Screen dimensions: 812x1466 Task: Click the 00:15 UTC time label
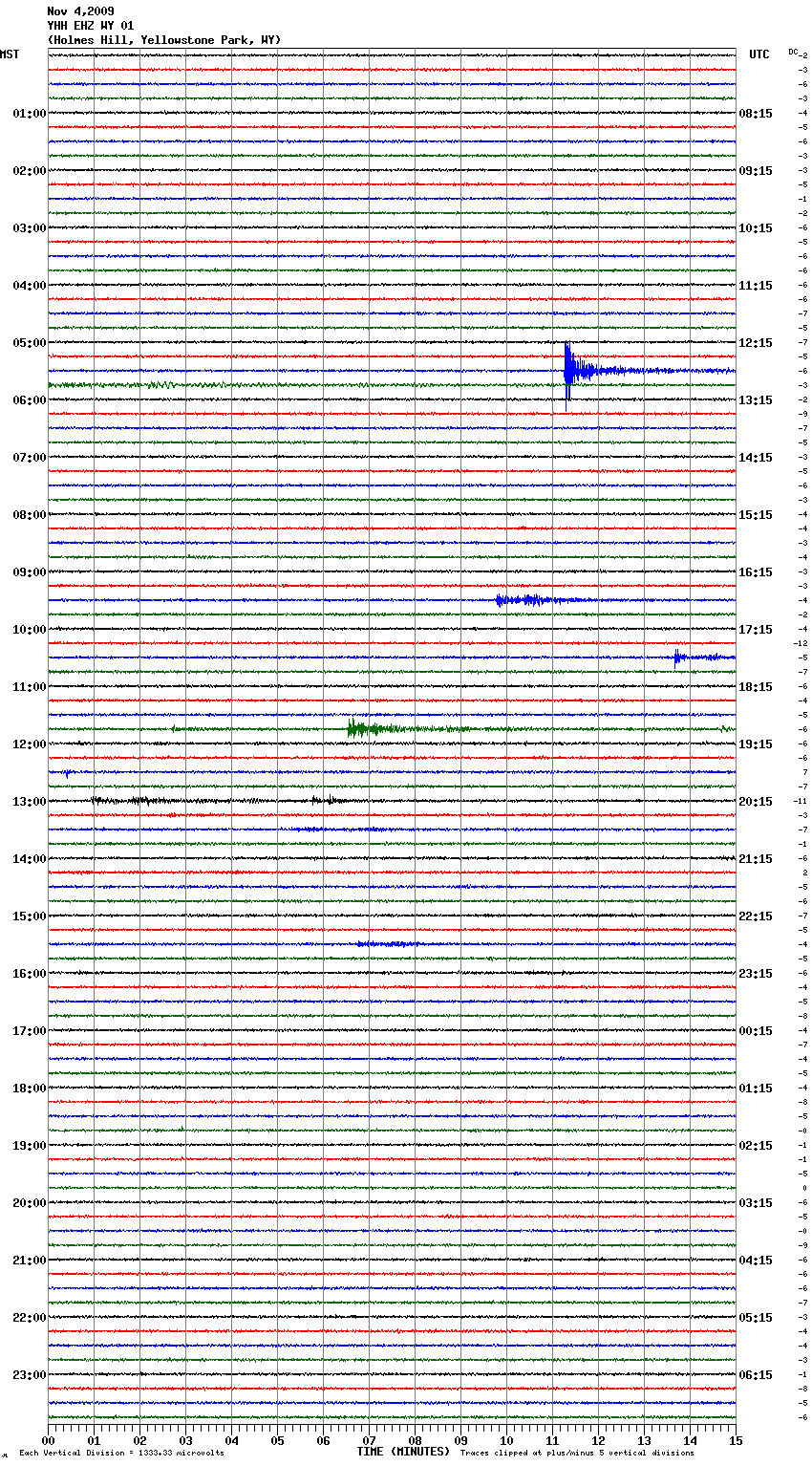click(756, 1031)
